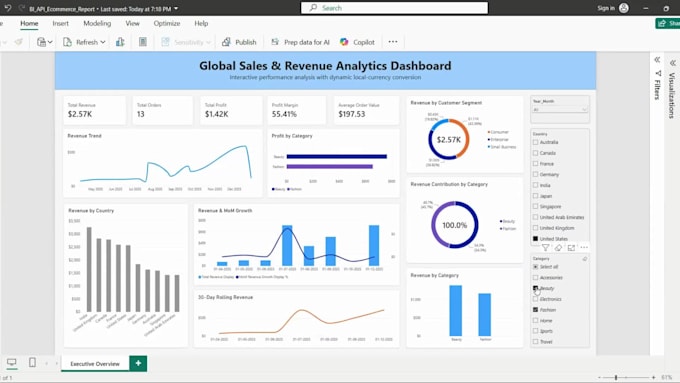Check the Singapore country checkbox

[536, 206]
